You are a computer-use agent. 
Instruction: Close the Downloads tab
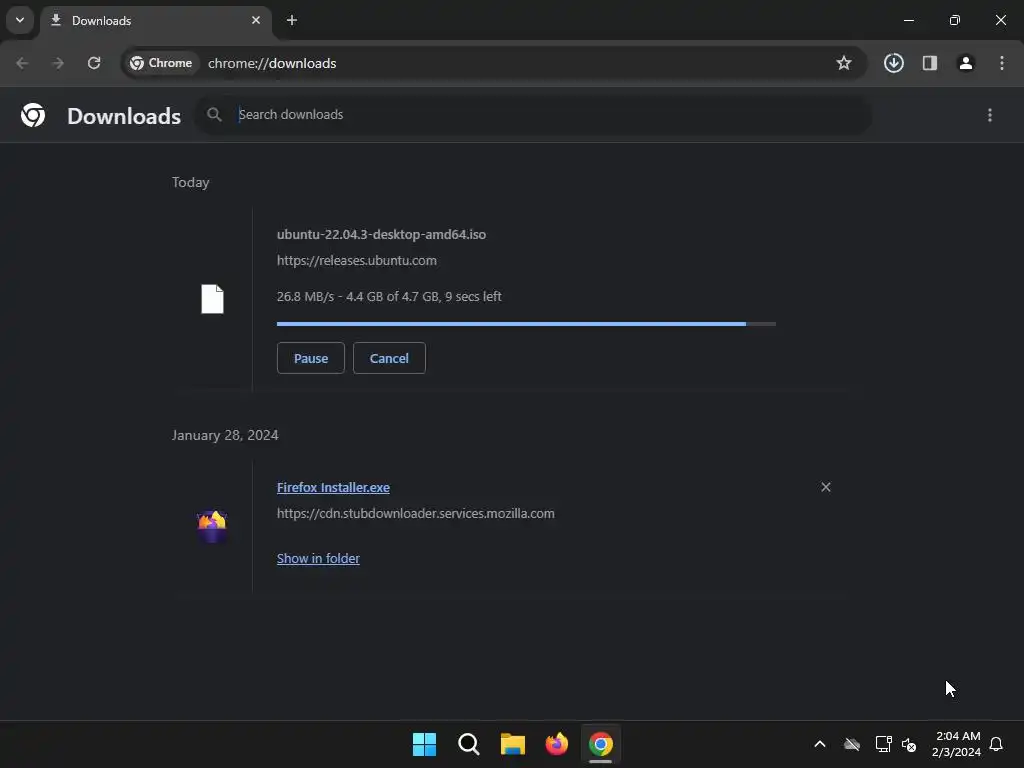click(x=256, y=20)
